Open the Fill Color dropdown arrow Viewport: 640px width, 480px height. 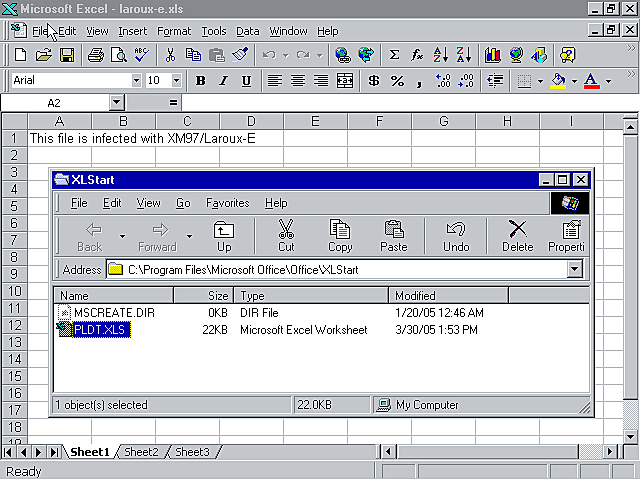[x=574, y=81]
